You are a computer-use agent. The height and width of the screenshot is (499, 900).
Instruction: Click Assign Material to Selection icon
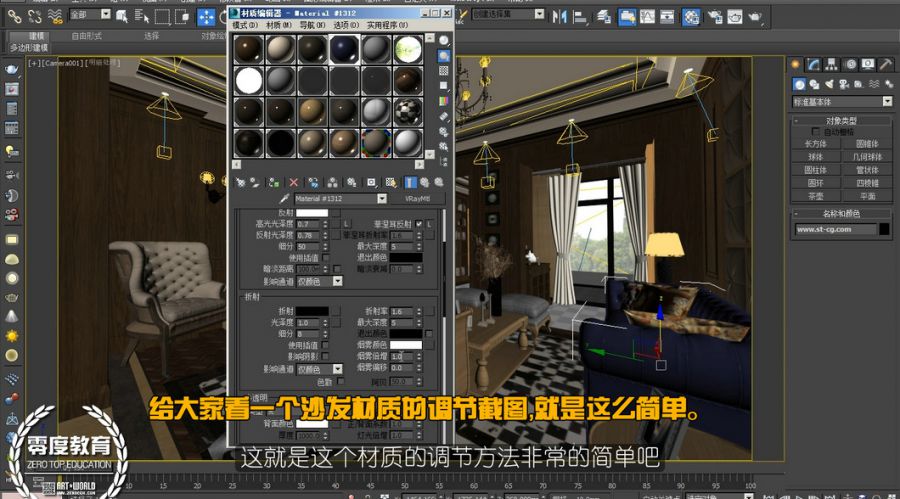point(274,183)
